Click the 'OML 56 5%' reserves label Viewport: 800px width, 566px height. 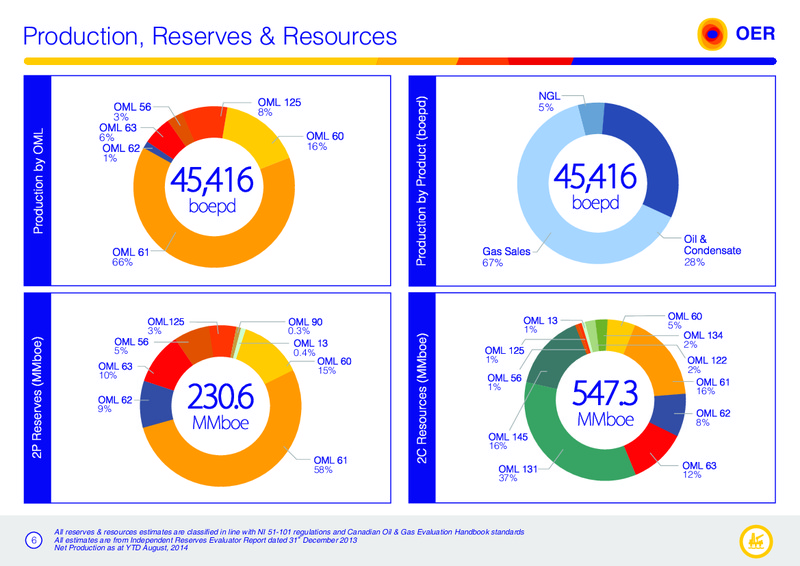(x=131, y=346)
